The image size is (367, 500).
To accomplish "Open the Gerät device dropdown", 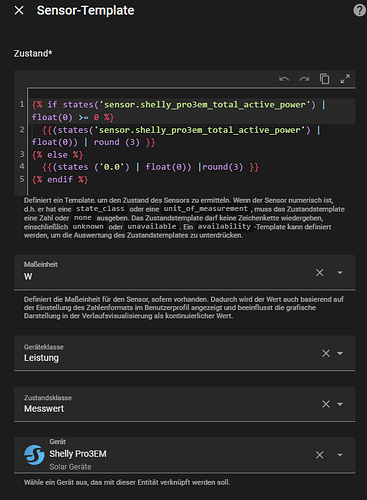I will tap(340, 455).
